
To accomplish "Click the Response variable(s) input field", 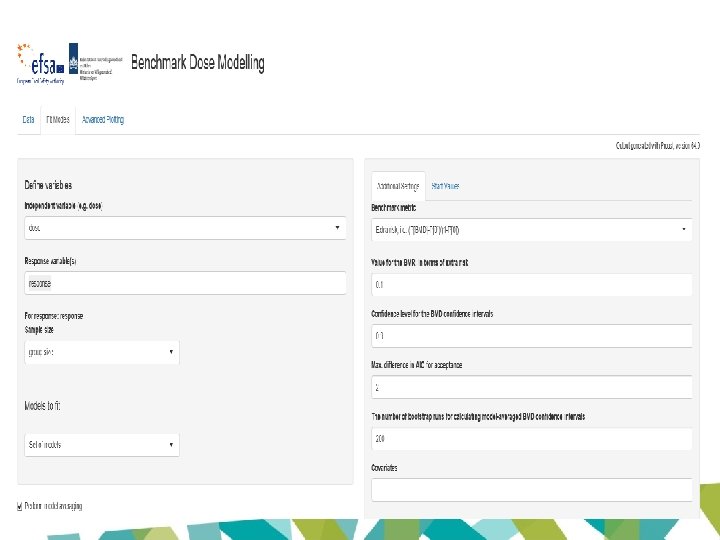I will [186, 283].
